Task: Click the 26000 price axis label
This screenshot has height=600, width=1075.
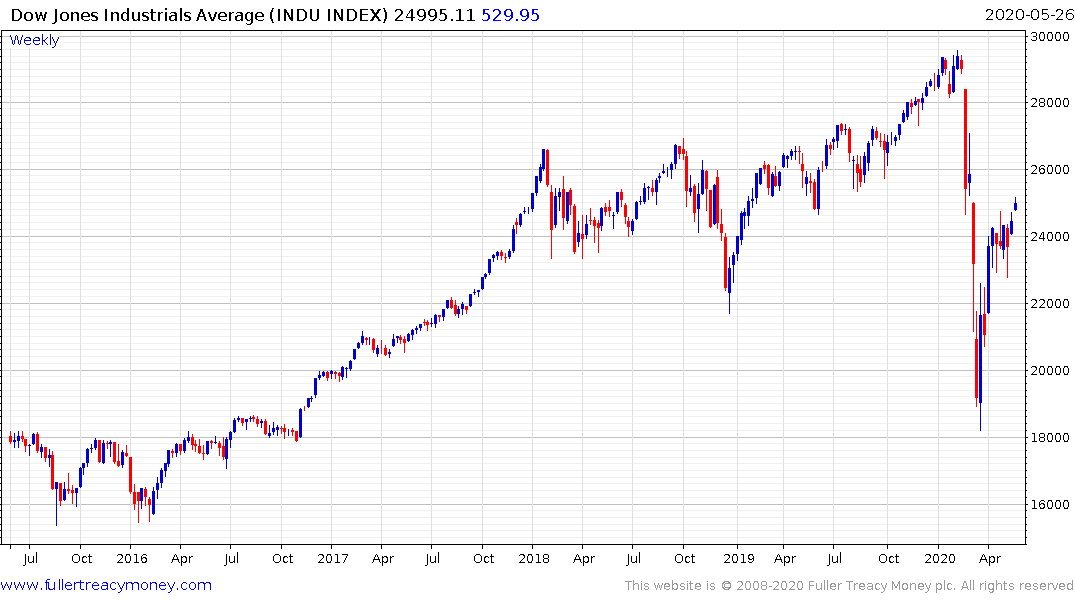Action: (x=1050, y=170)
